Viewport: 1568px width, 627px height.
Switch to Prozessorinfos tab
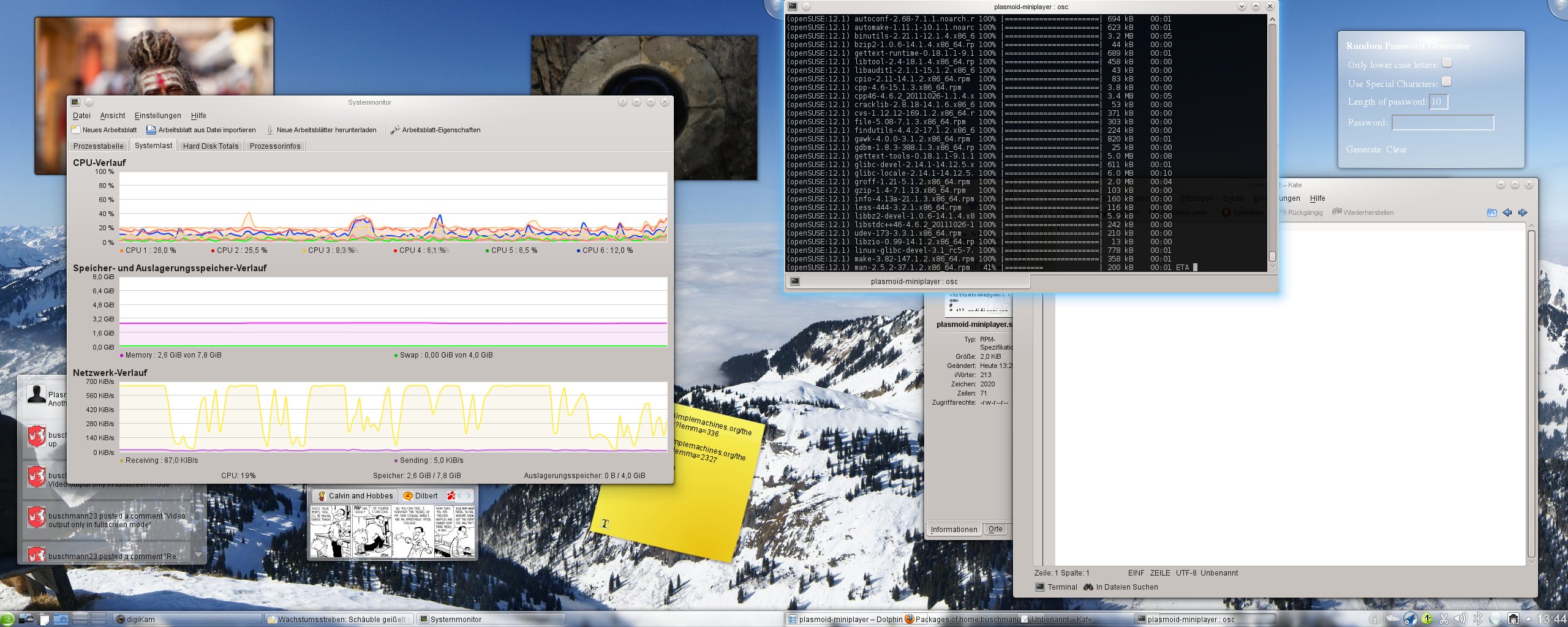[x=275, y=146]
